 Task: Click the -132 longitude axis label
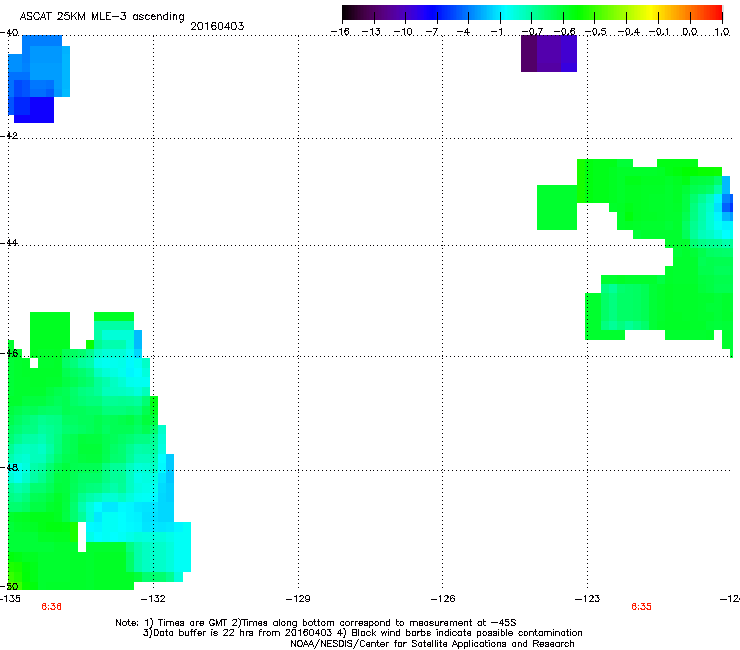153,599
